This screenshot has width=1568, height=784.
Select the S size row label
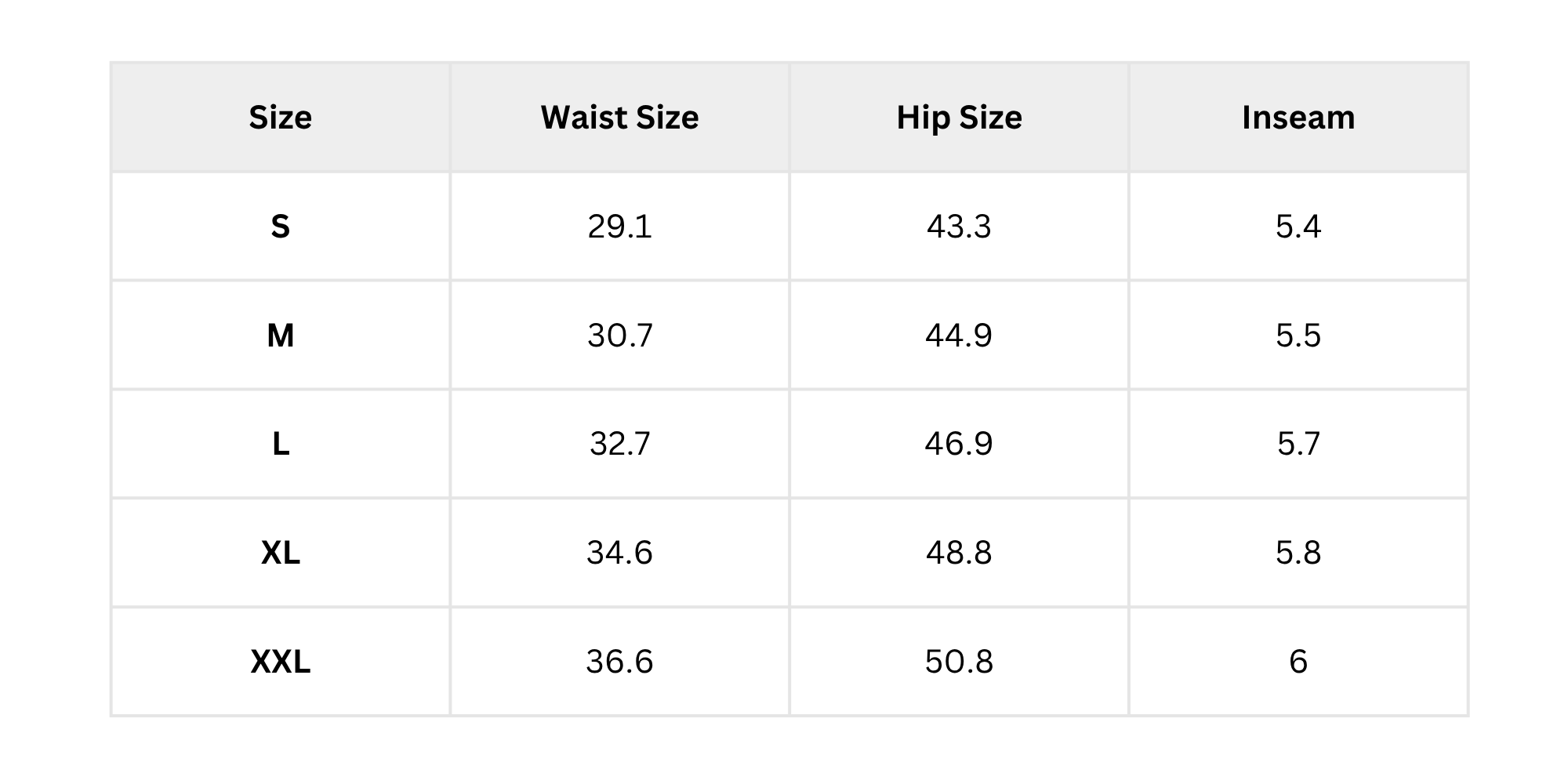click(x=281, y=227)
